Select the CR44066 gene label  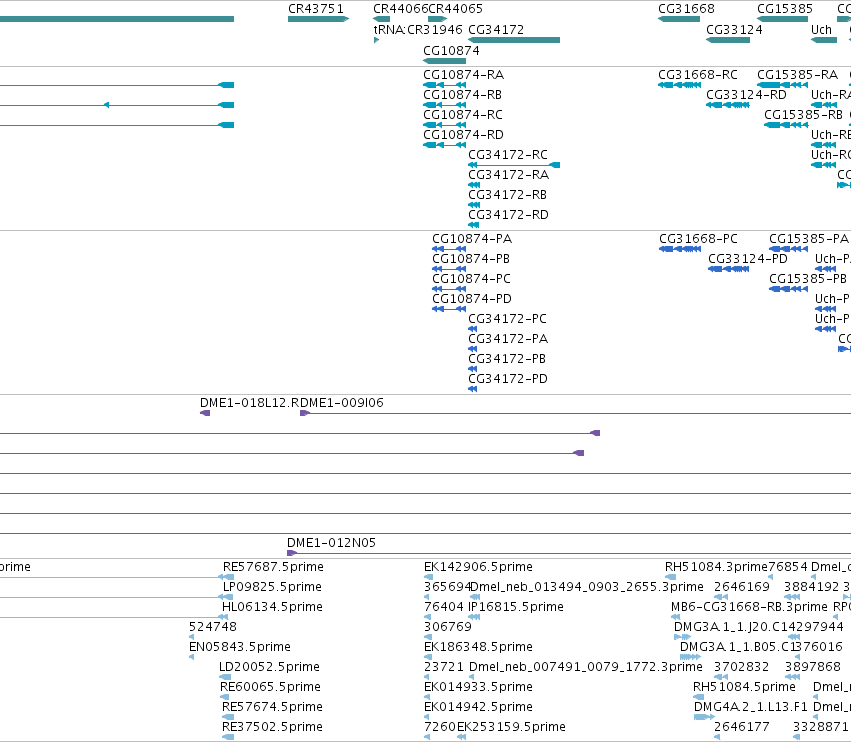click(x=401, y=9)
